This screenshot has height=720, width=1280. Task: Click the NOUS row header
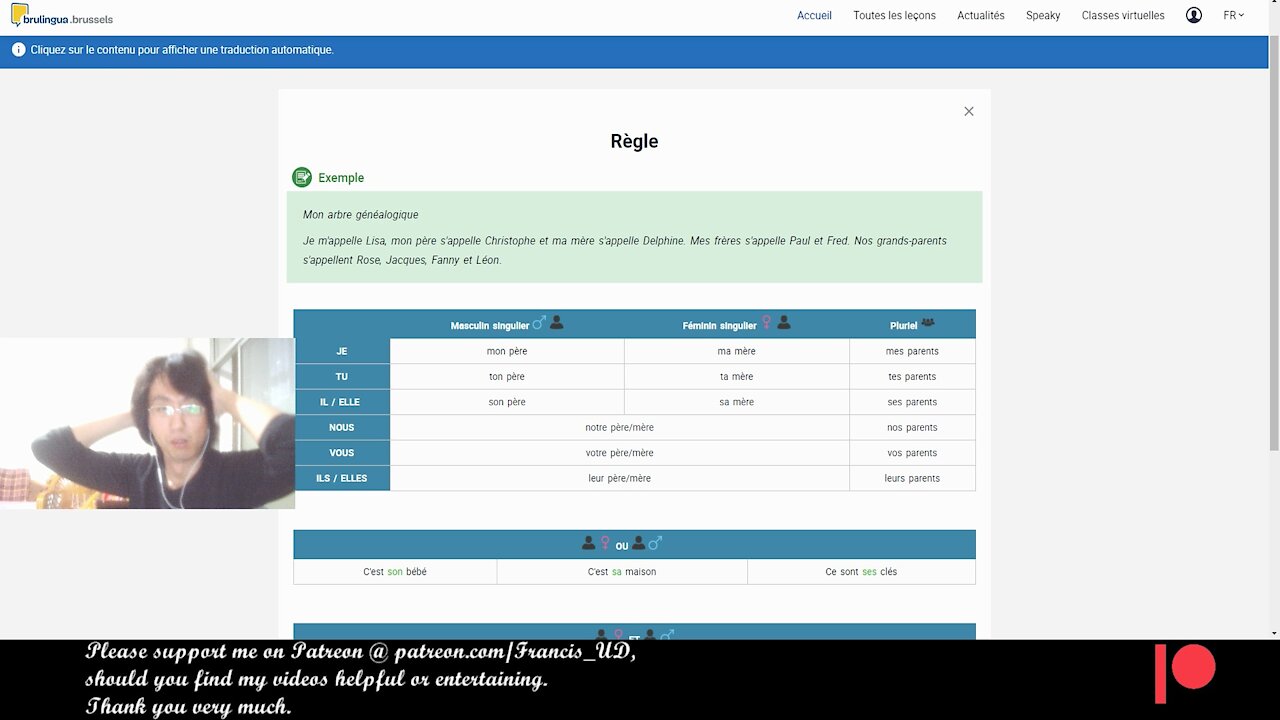342,427
